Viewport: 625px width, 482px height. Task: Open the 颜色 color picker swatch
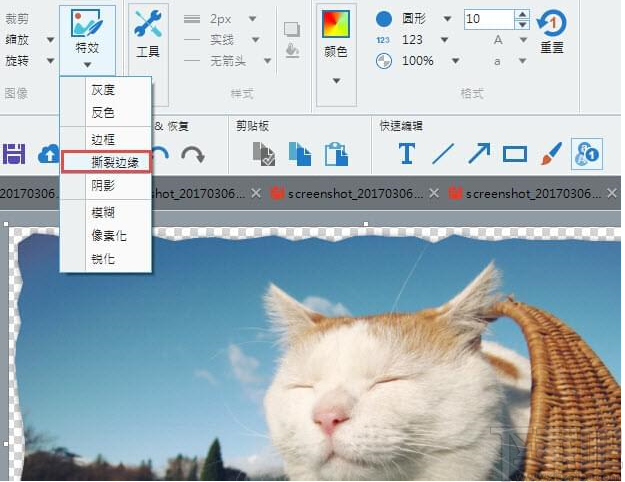click(x=336, y=25)
